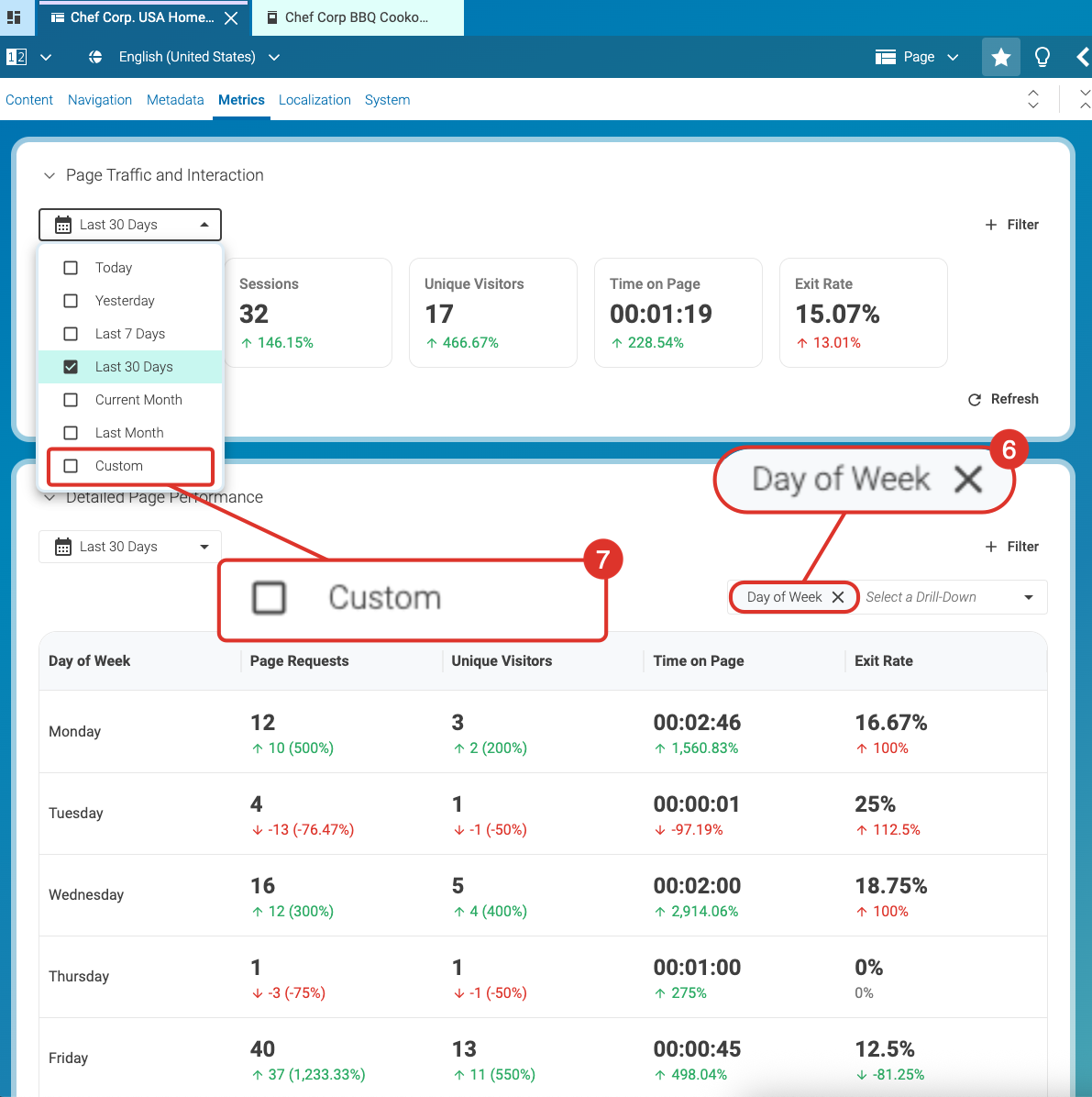
Task: Open Detailed Page Performance date range dropdown
Action: point(130,547)
